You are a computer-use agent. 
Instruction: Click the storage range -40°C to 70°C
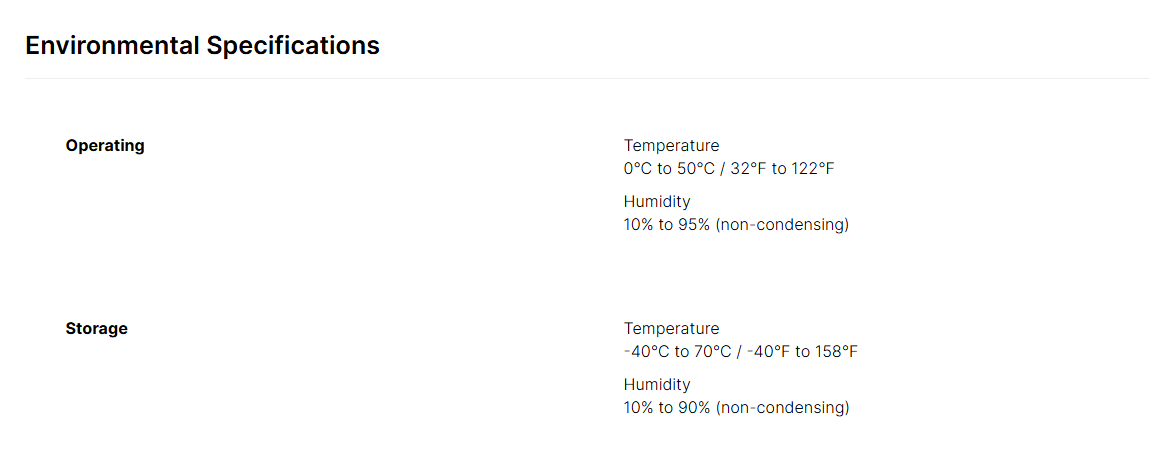click(677, 352)
